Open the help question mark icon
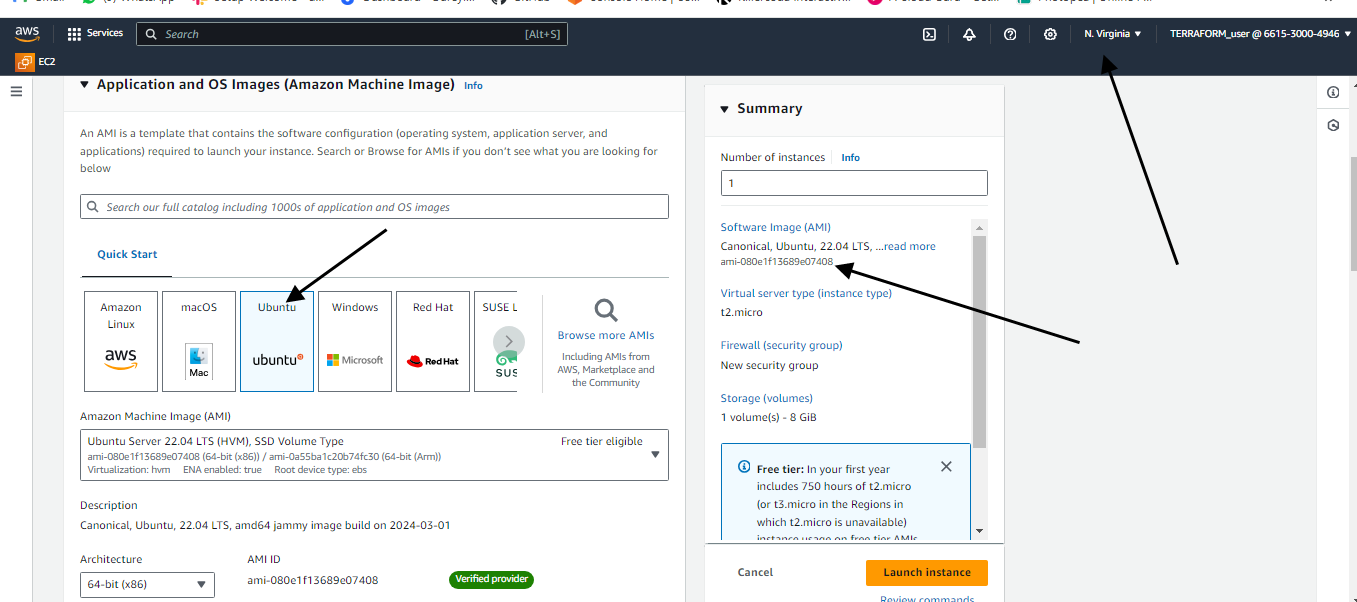 point(1010,34)
